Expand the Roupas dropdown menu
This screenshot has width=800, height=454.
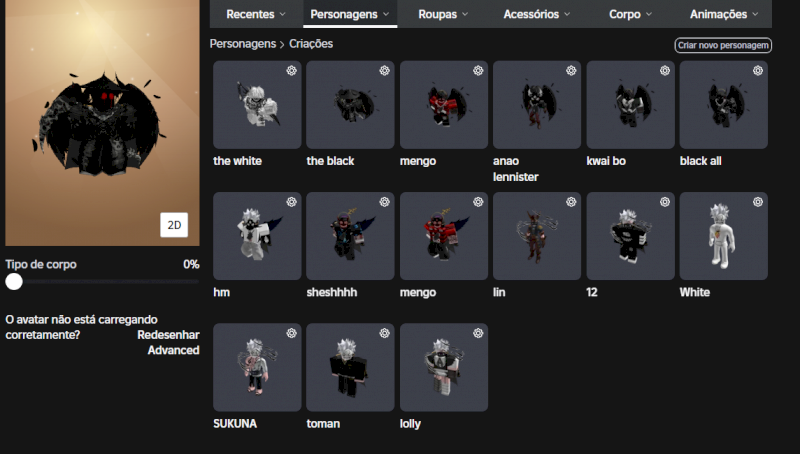[x=443, y=14]
